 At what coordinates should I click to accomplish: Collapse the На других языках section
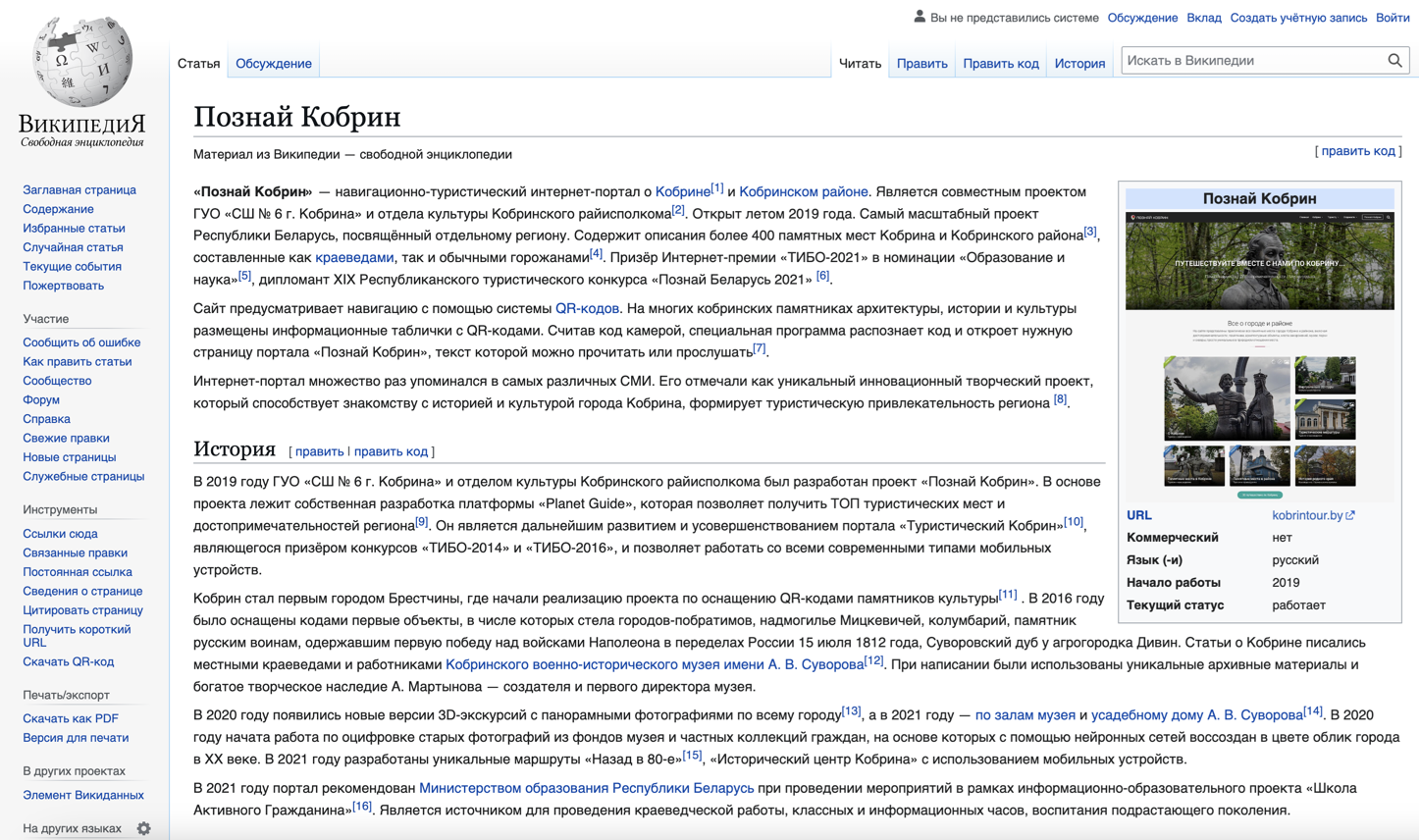pyautogui.click(x=74, y=828)
